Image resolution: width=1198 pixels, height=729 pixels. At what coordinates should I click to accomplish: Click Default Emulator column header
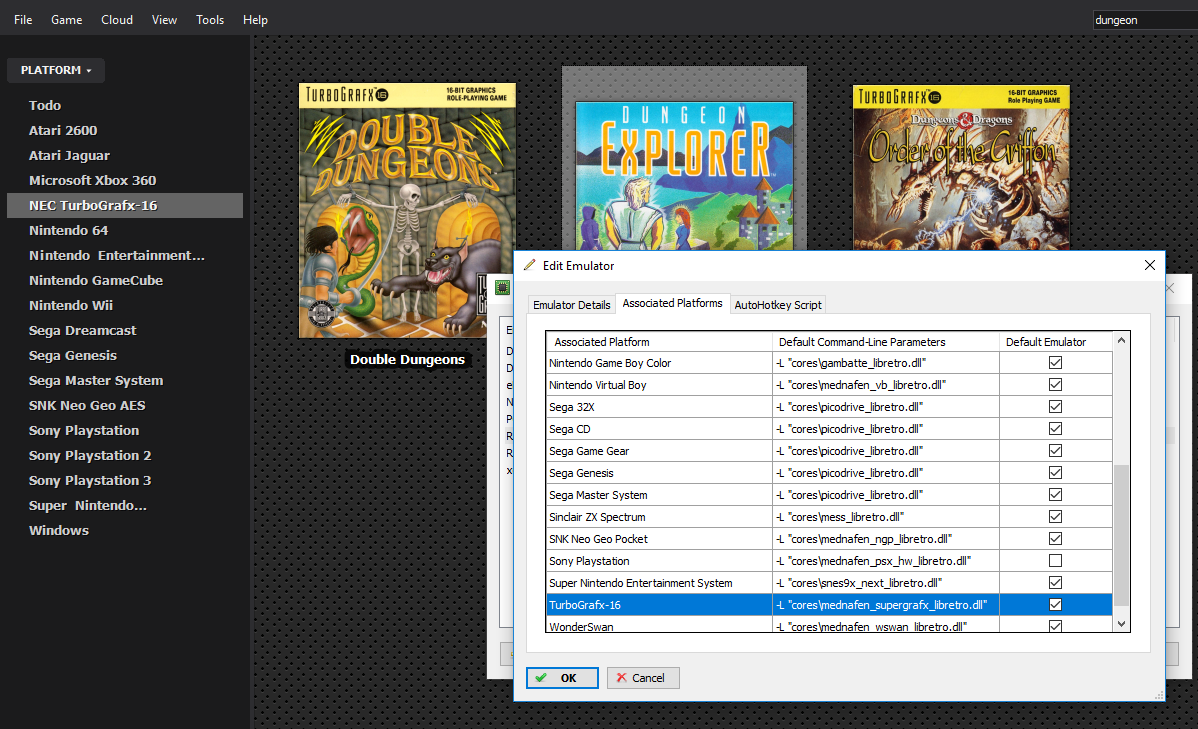click(1055, 342)
